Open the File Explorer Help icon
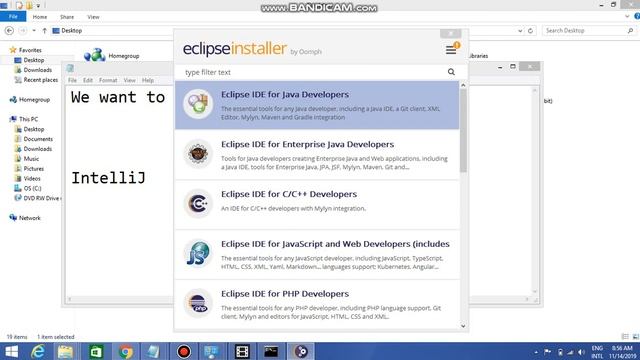This screenshot has width=640, height=360. [x=637, y=16]
